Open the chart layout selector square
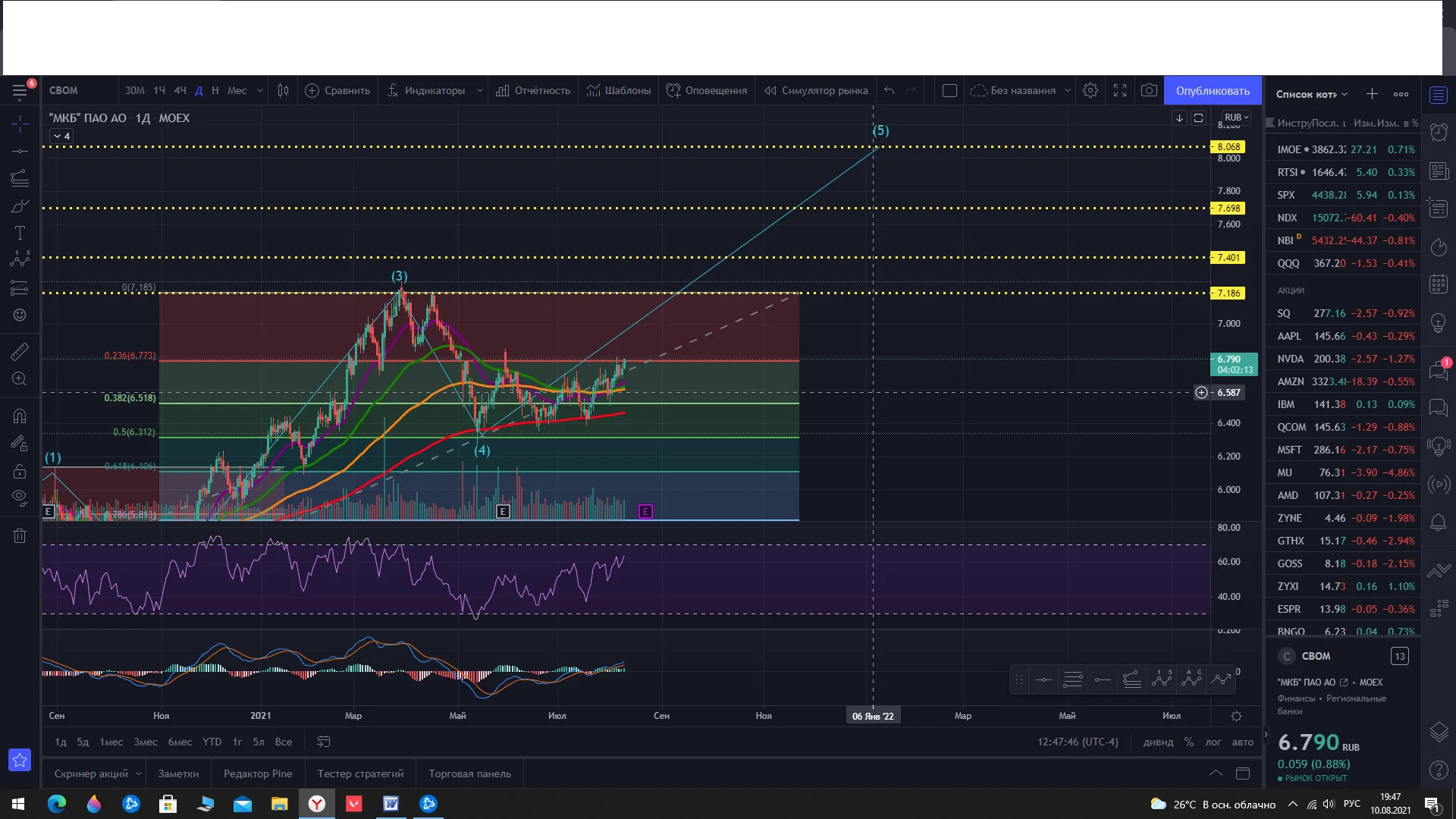Screen dimensions: 1456x819 (949, 90)
